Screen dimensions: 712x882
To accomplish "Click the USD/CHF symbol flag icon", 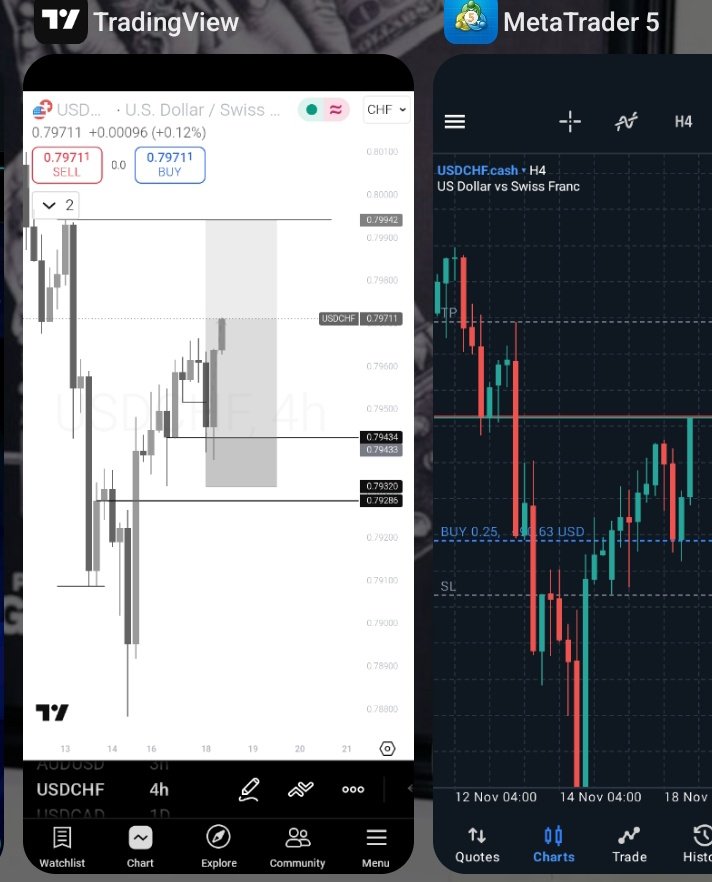I will click(42, 110).
